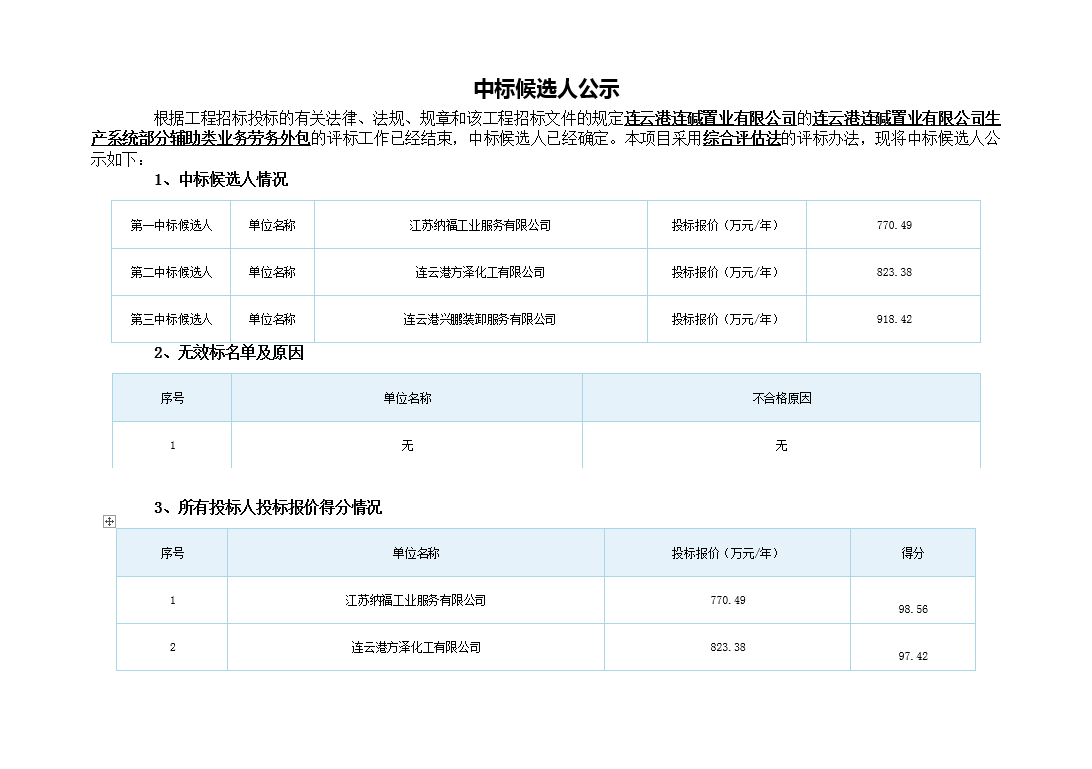Select cell 第三中标候选人

point(171,319)
